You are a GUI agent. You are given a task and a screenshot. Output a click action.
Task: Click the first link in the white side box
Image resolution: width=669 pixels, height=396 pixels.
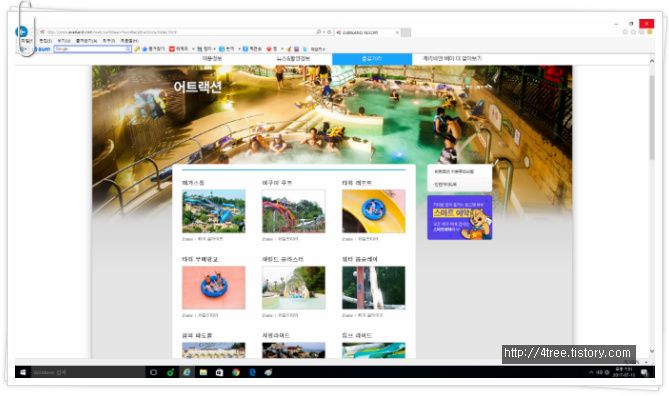(x=454, y=172)
